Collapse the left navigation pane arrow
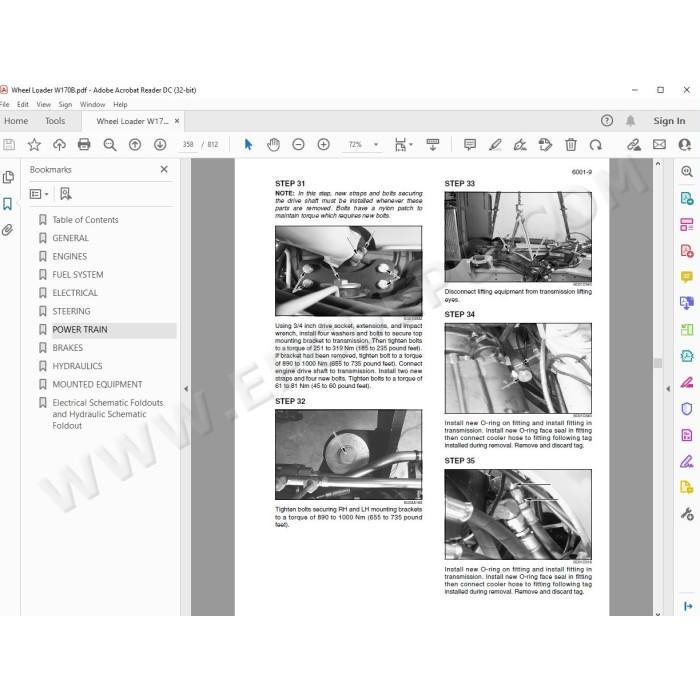Screen dimensions: 700x700 (x=186, y=389)
